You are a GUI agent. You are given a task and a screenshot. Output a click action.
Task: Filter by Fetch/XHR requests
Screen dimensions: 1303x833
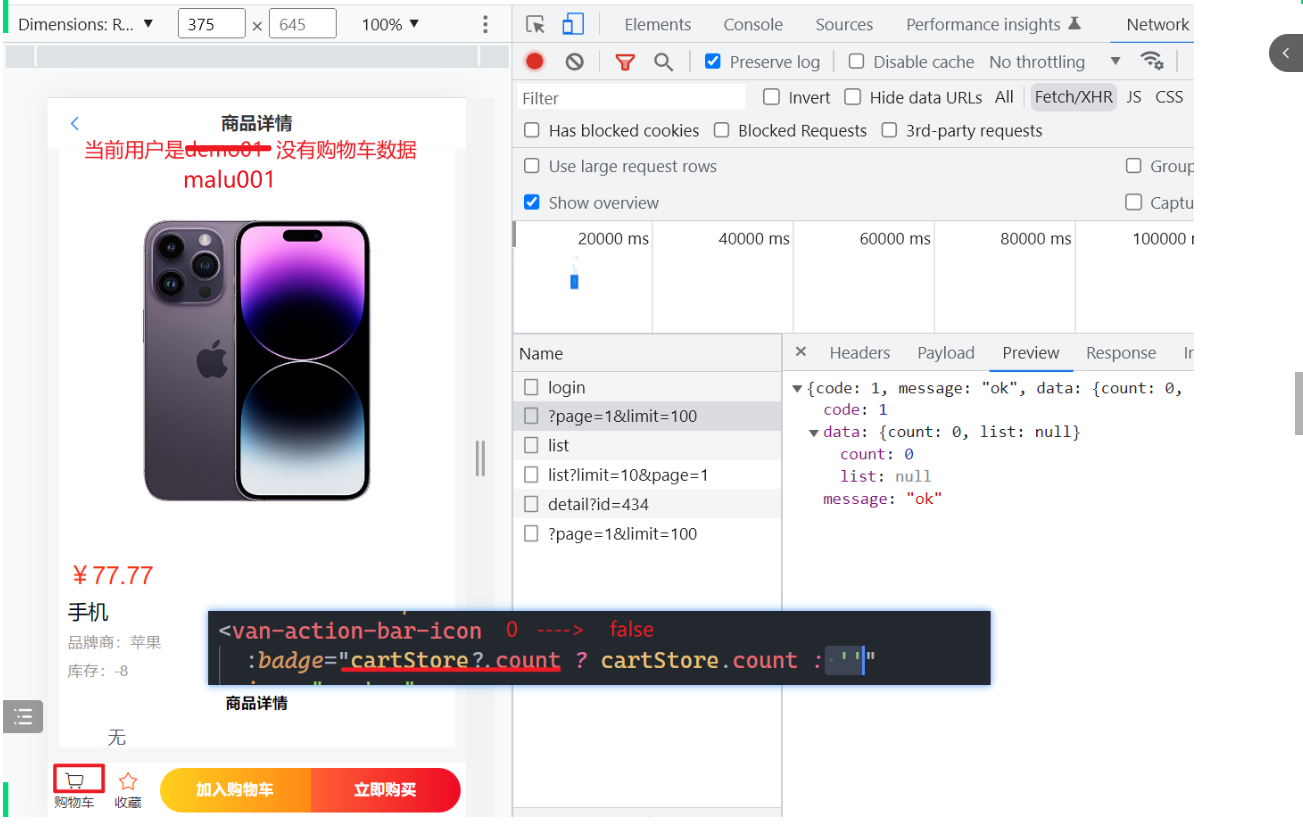coord(1073,97)
